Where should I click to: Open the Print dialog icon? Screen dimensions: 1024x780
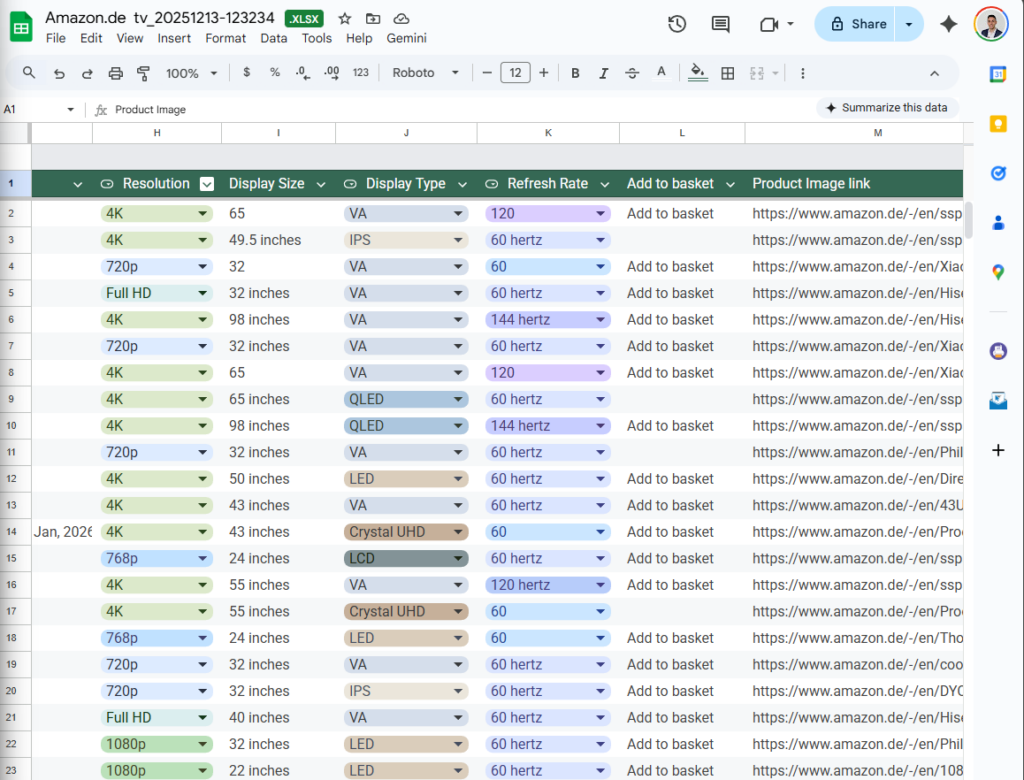tap(114, 73)
